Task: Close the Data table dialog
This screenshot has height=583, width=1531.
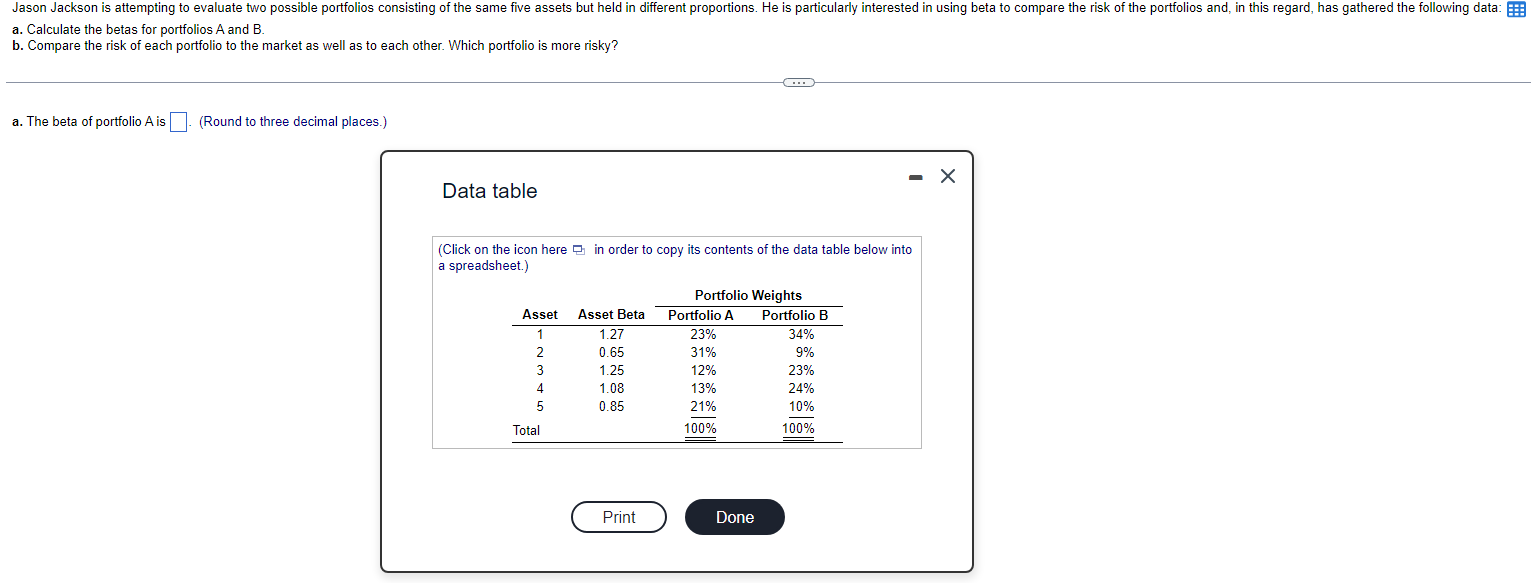Action: (947, 176)
